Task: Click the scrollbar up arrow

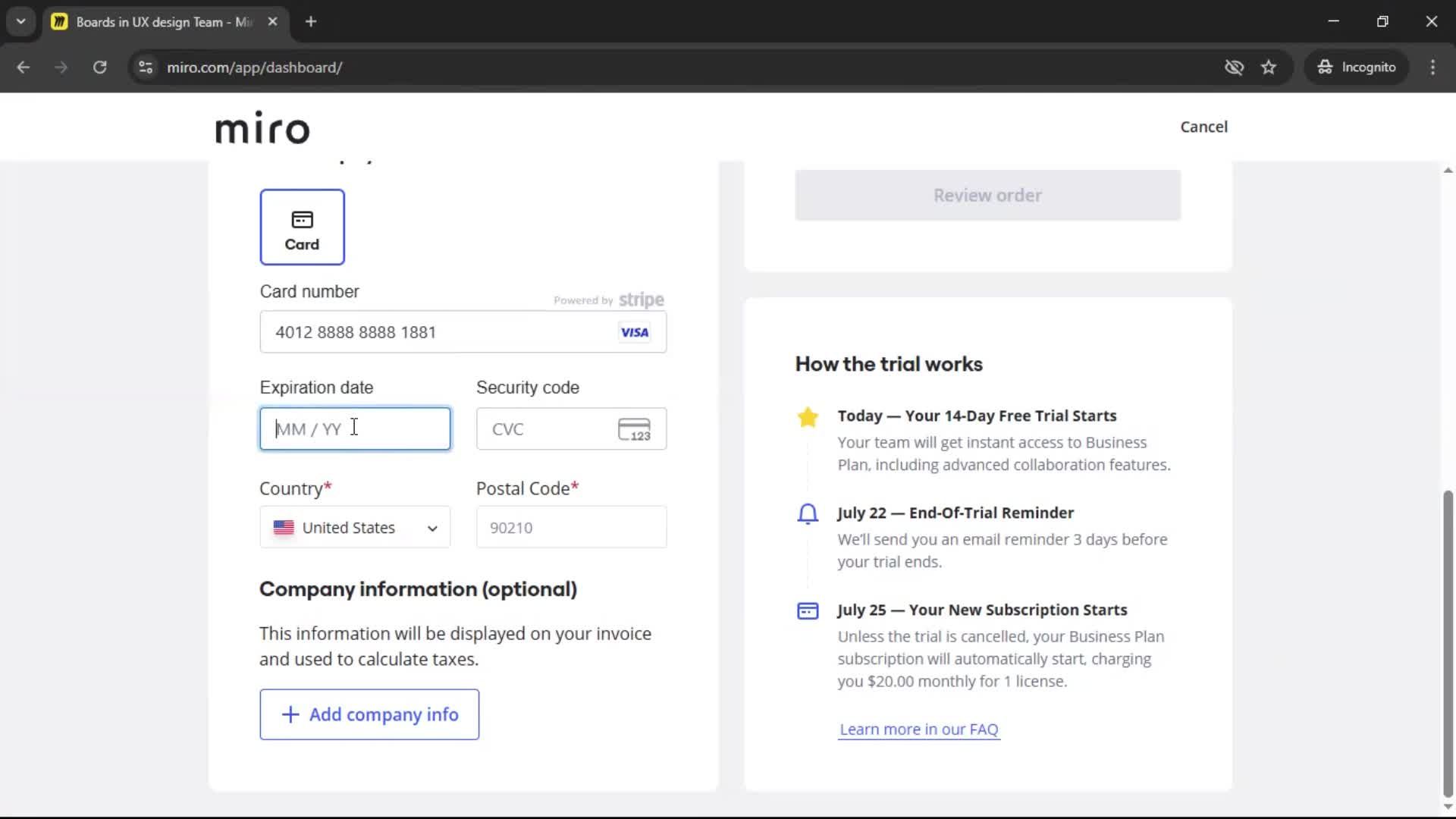Action: tap(1448, 171)
